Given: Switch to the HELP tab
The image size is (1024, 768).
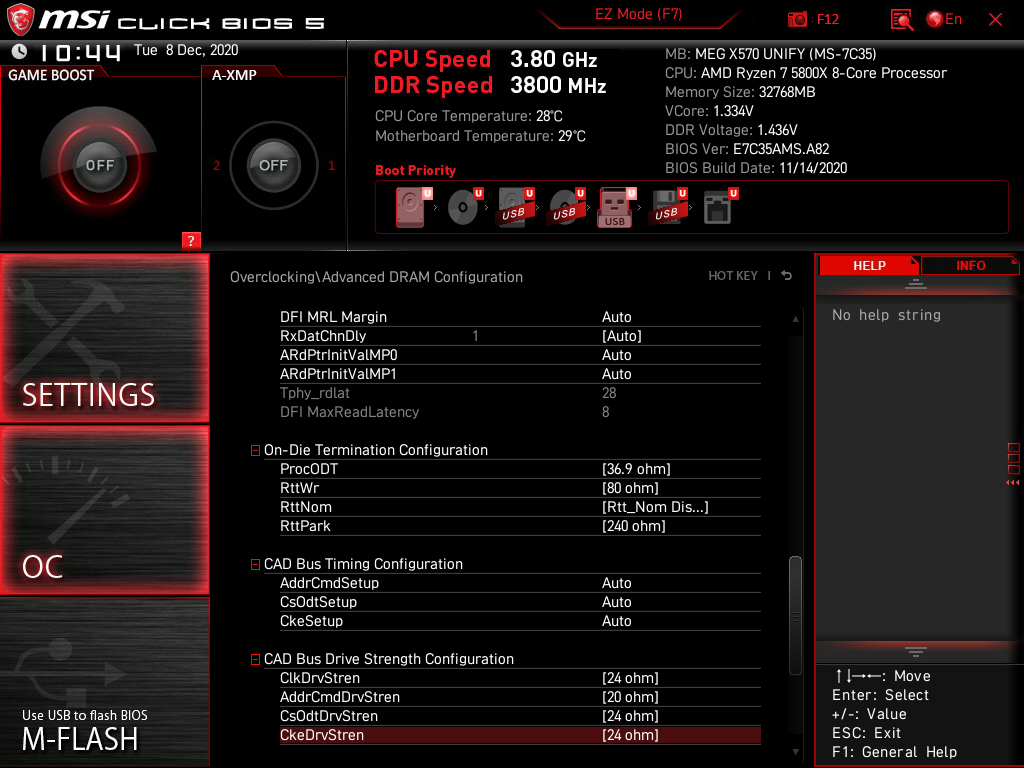Looking at the screenshot, I should point(869,266).
